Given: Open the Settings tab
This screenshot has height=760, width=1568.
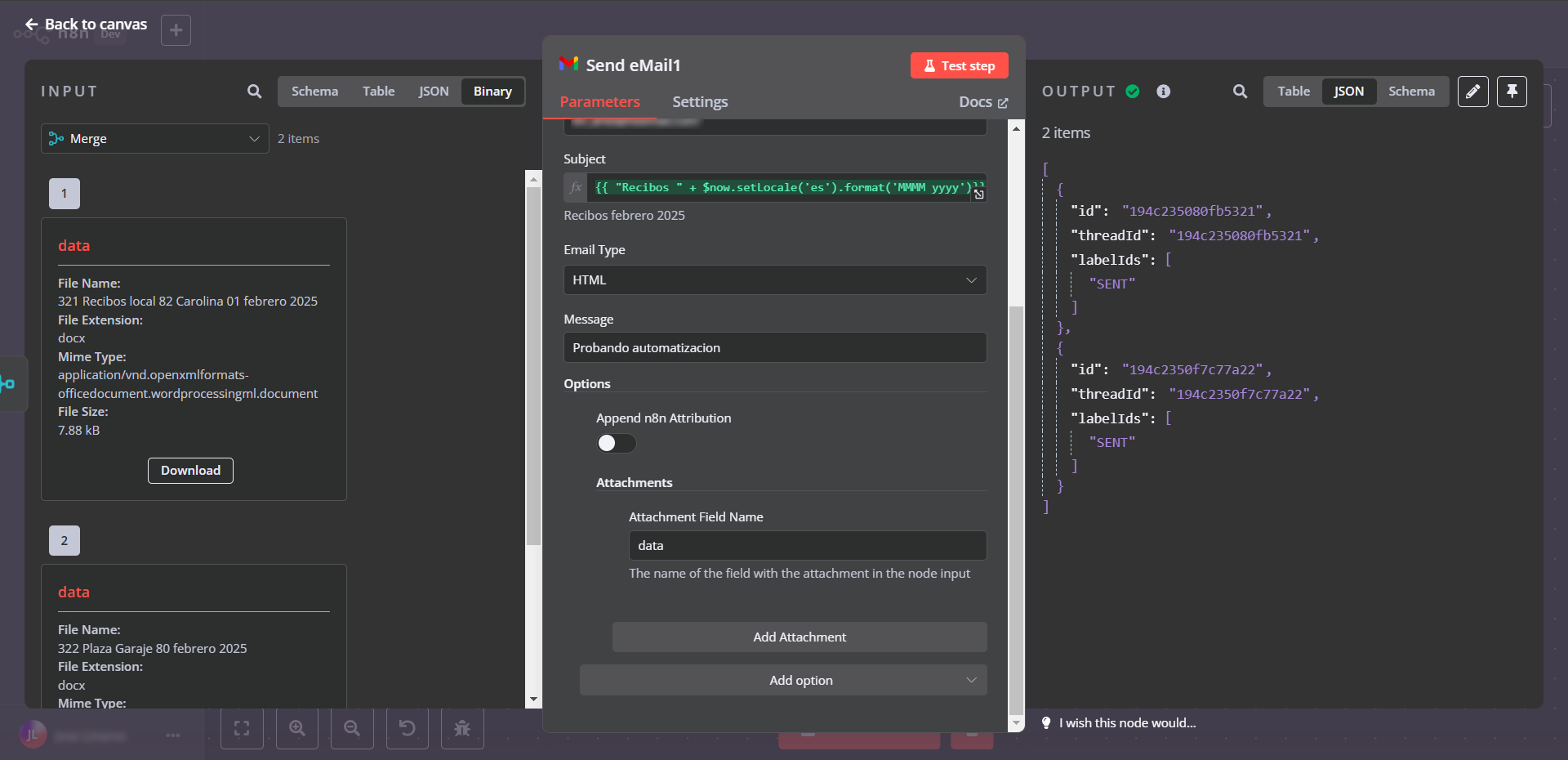Looking at the screenshot, I should pyautogui.click(x=700, y=102).
